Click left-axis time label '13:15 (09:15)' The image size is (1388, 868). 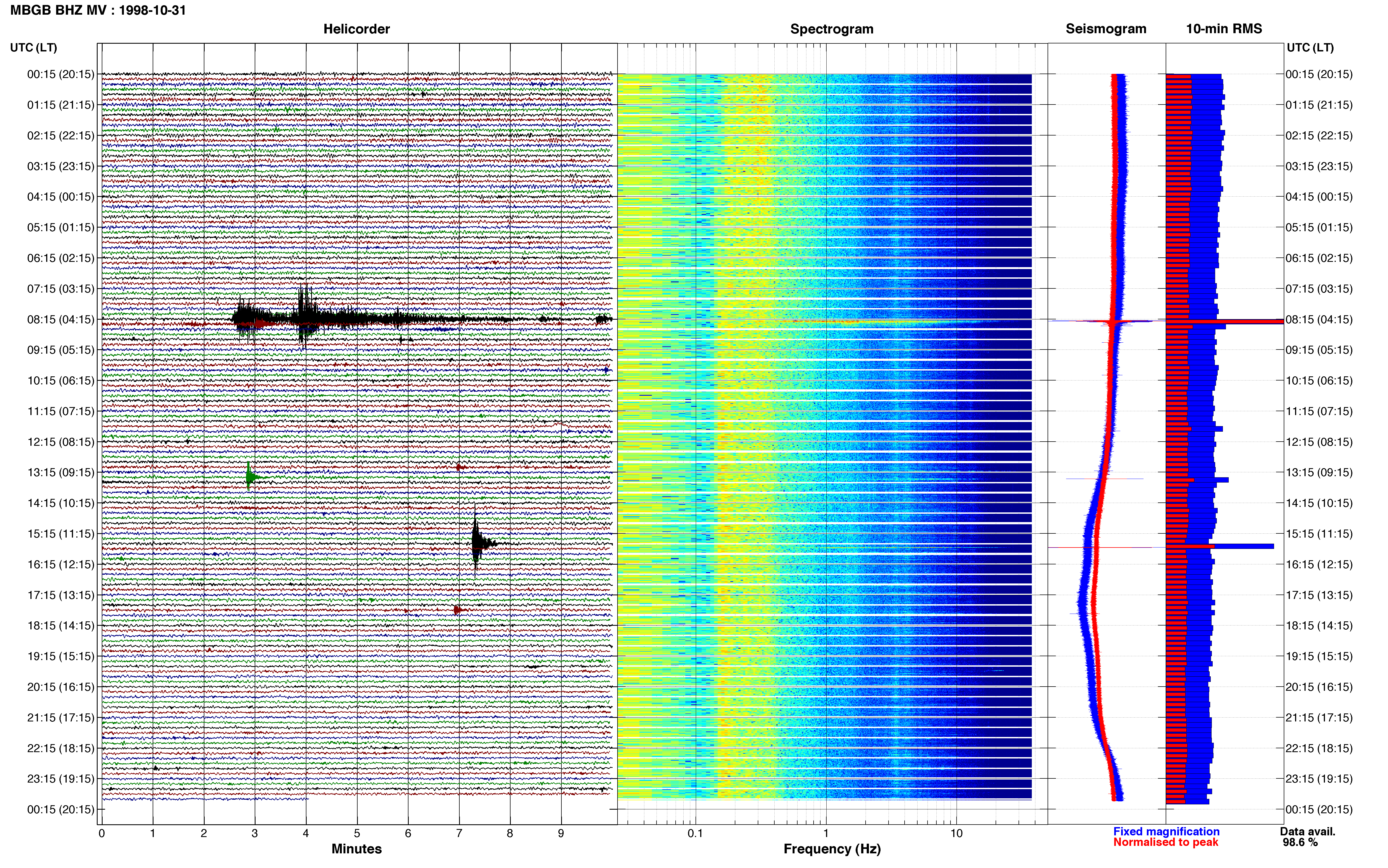(60, 473)
